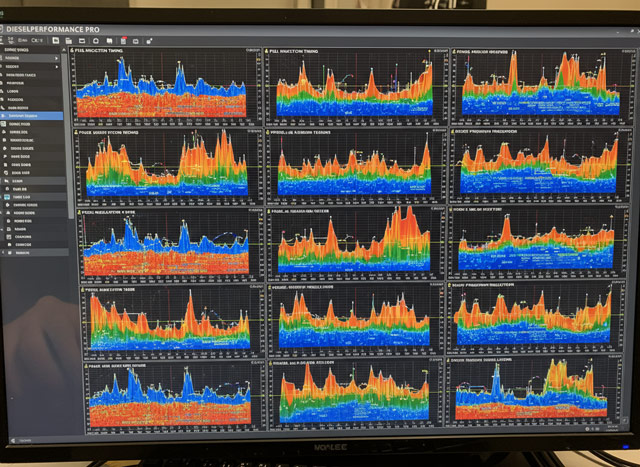The image size is (640, 467).
Task: Click the DieselPerformance Pro title text
Action: [60, 28]
